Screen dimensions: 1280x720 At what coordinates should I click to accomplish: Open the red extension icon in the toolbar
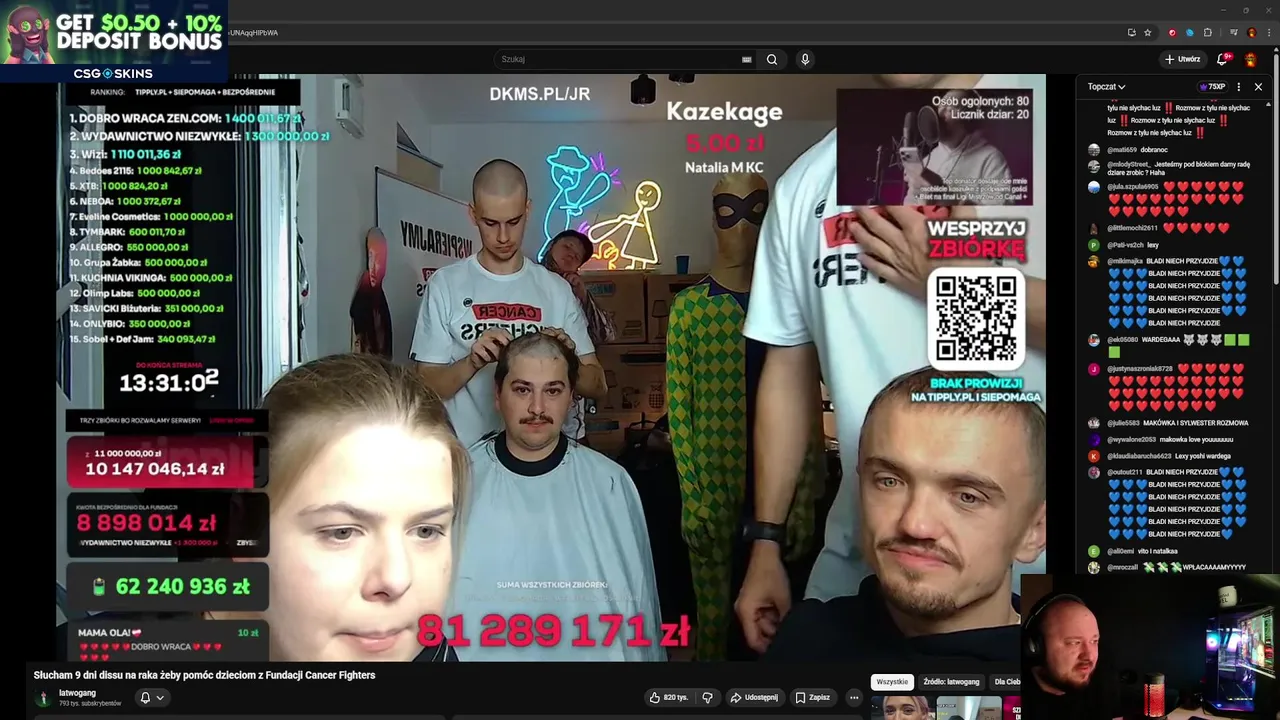pyautogui.click(x=1173, y=32)
